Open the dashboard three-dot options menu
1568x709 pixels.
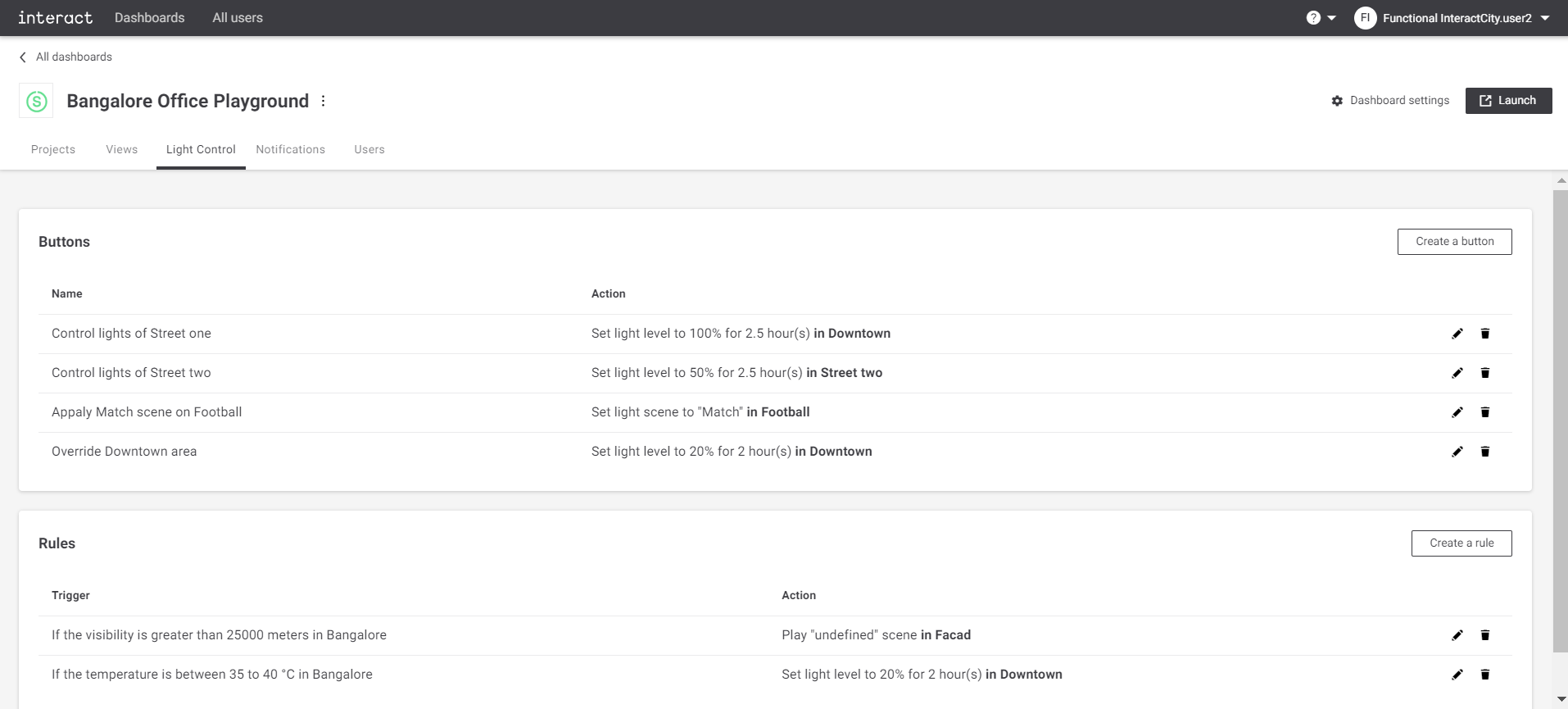(324, 101)
